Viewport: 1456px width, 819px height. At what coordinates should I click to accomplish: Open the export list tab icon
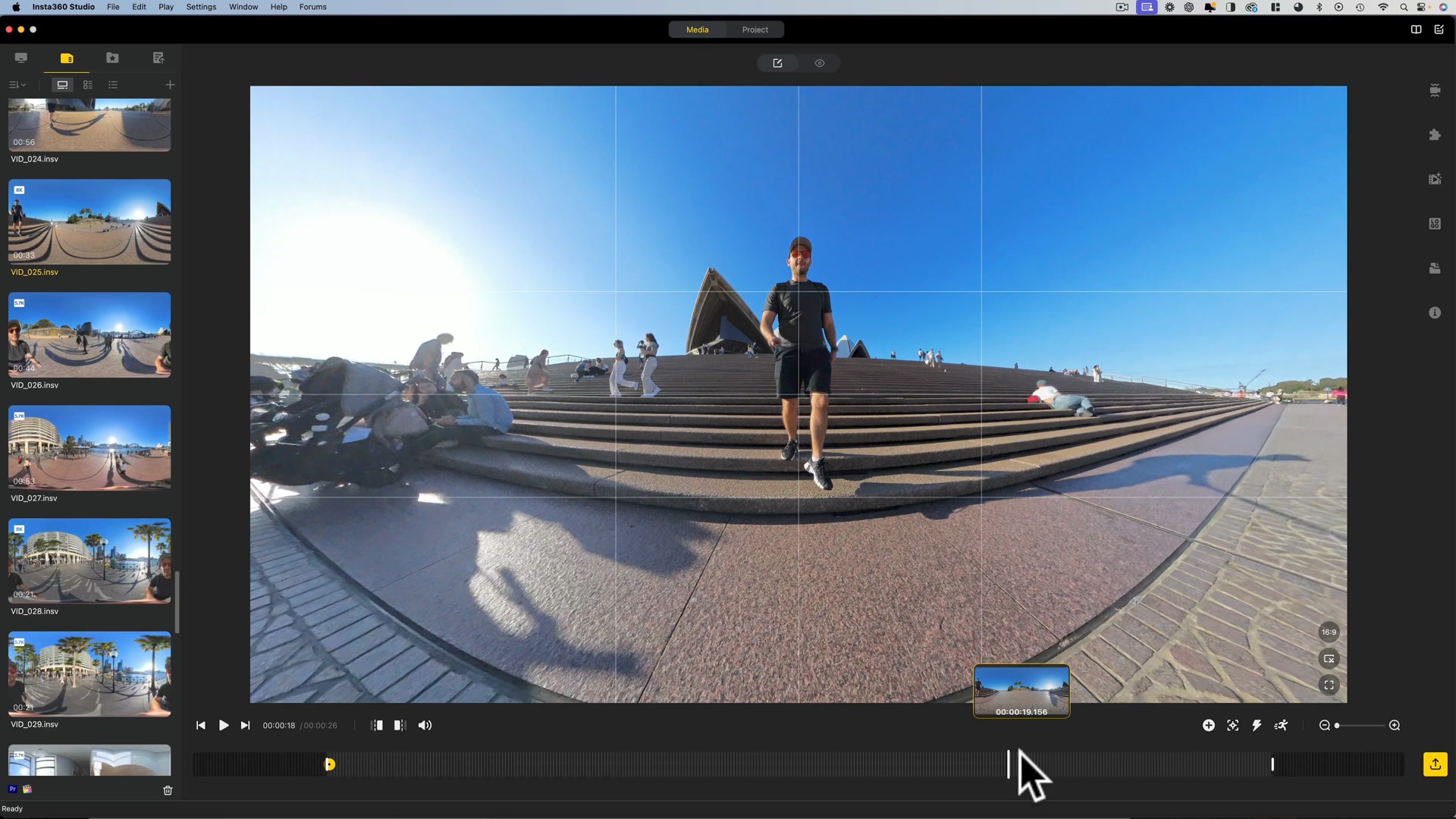point(158,58)
